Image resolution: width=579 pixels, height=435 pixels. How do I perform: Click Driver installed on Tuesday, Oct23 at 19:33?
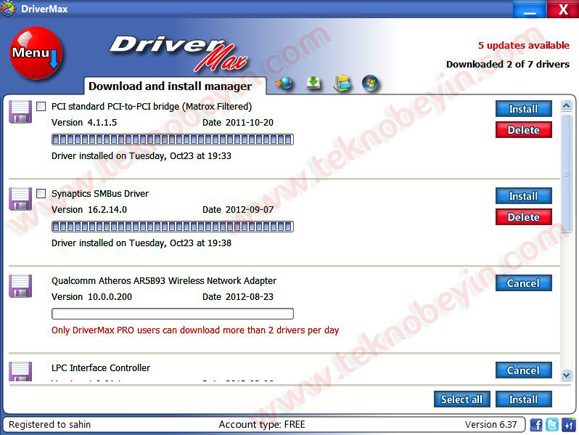pos(141,156)
